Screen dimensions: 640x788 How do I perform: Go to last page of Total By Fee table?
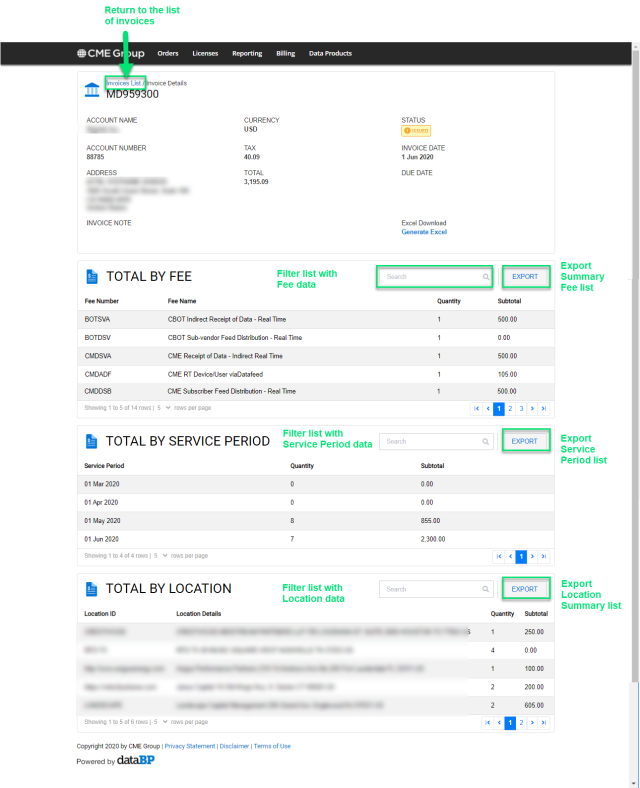point(543,409)
